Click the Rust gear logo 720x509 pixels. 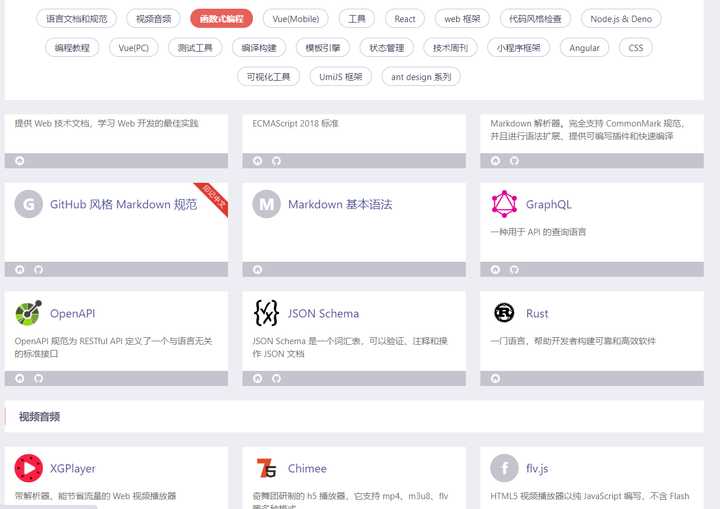click(x=504, y=313)
